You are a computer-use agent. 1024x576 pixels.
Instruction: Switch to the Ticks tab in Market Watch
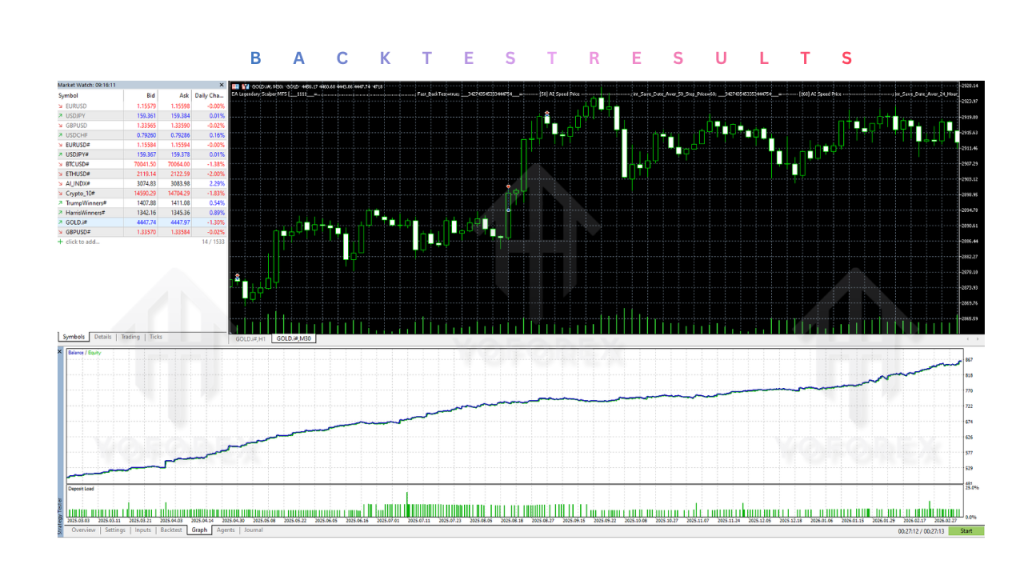(156, 336)
